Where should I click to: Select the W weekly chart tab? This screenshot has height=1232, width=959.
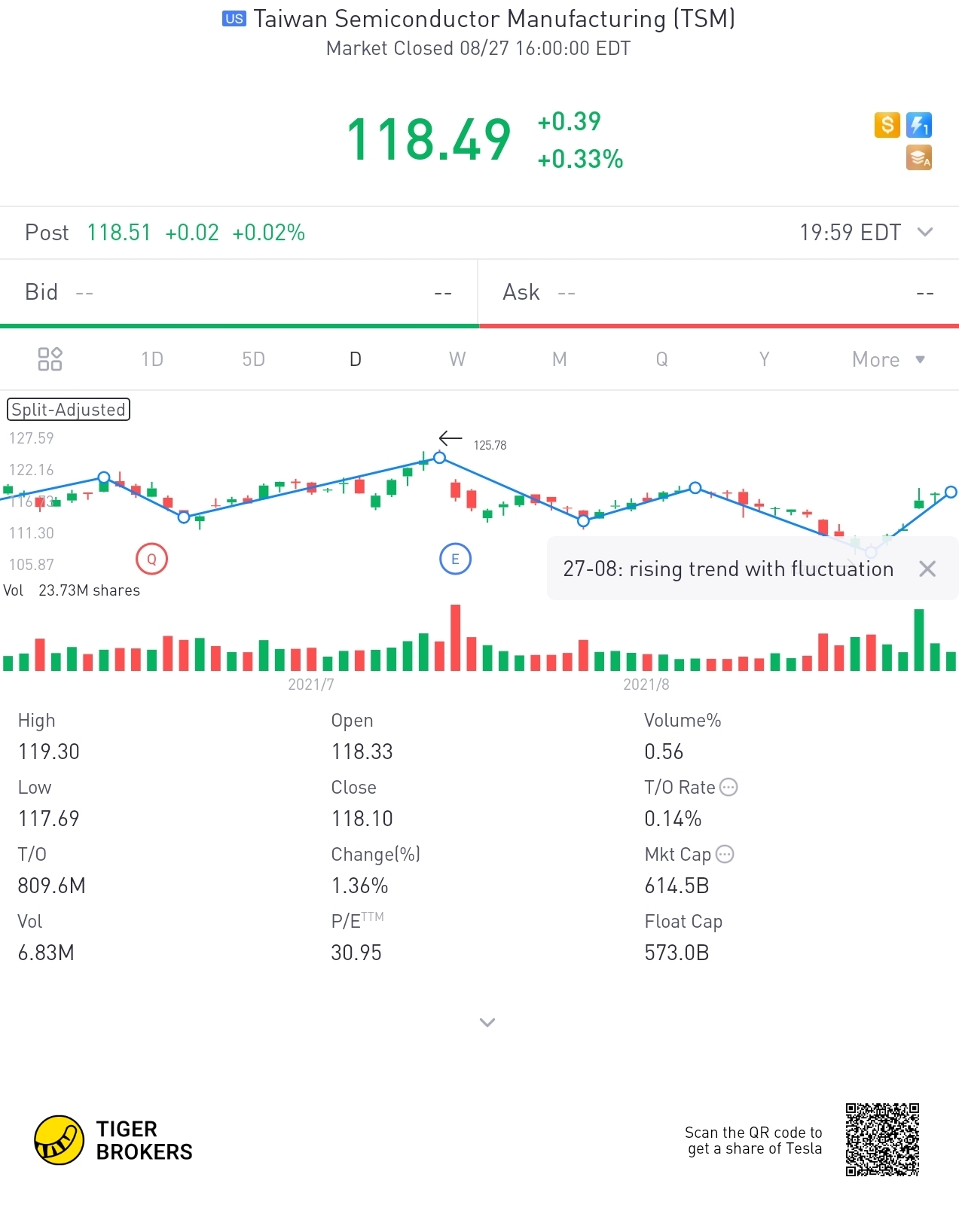click(457, 359)
